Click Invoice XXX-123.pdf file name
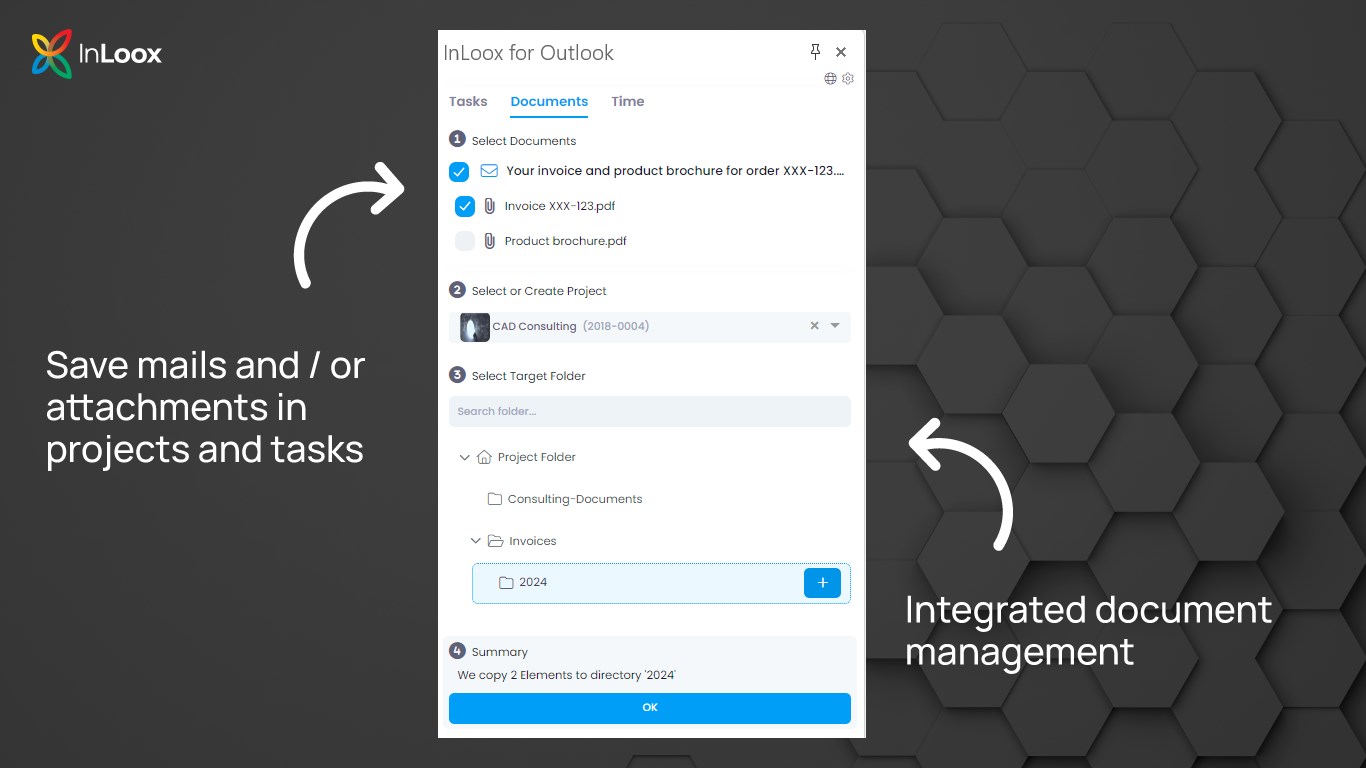The height and width of the screenshot is (768, 1366). pos(560,206)
